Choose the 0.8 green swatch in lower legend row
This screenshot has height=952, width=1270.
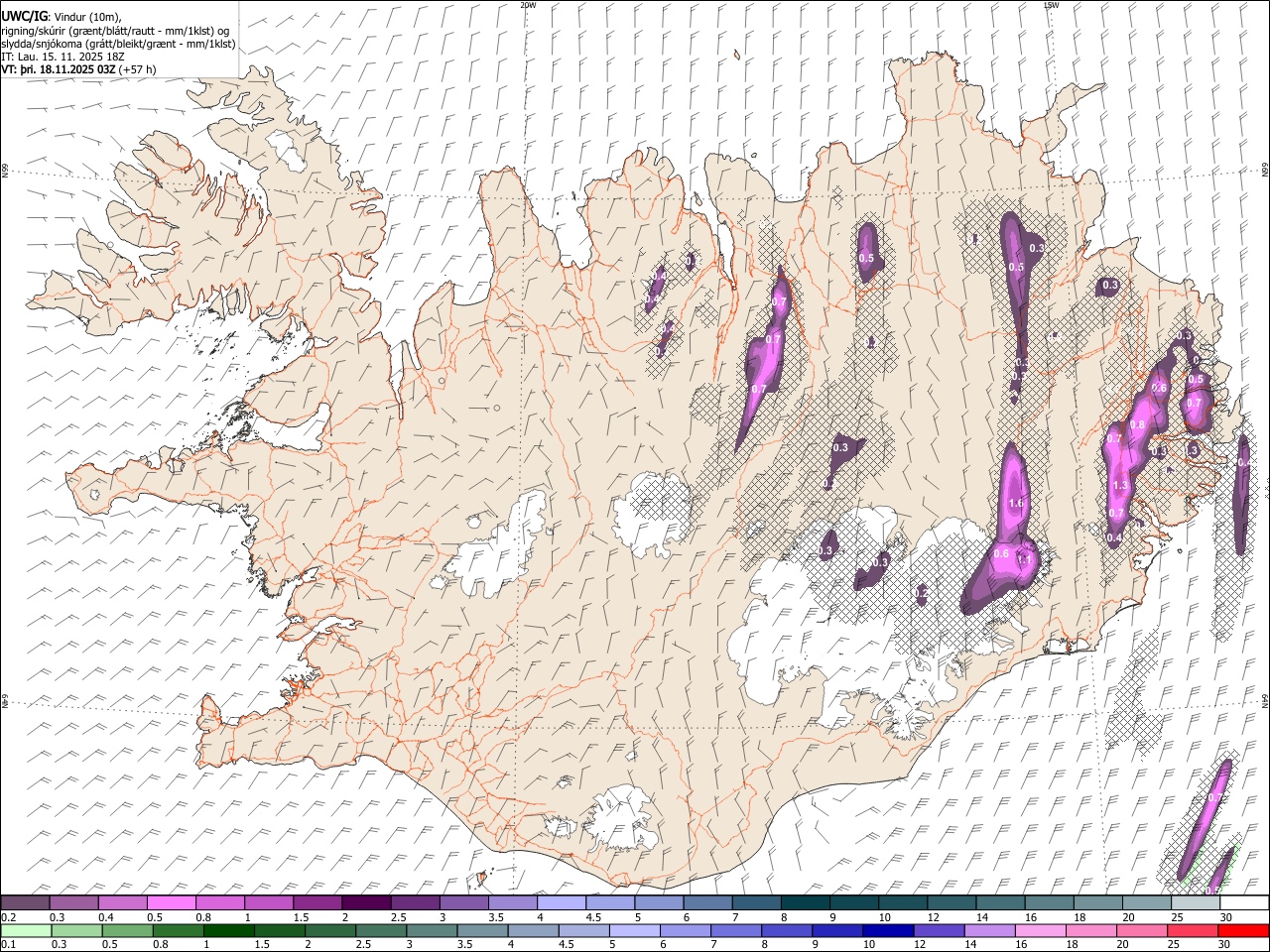(178, 931)
